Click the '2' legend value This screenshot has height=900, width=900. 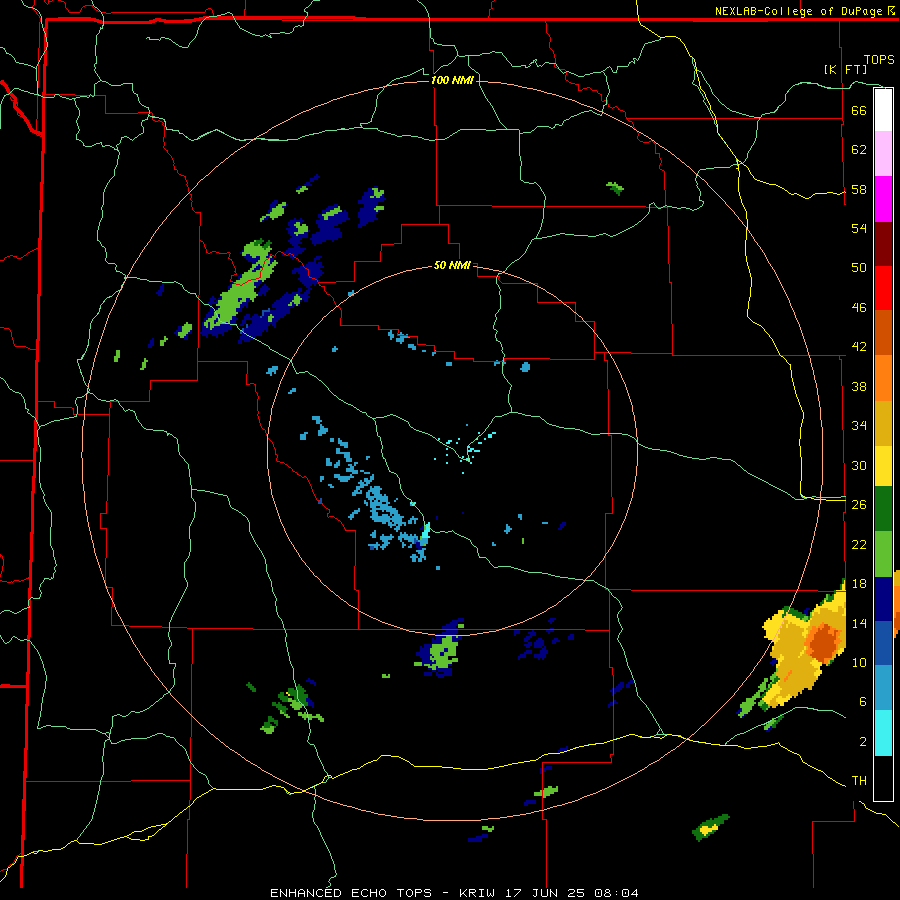coord(863,742)
